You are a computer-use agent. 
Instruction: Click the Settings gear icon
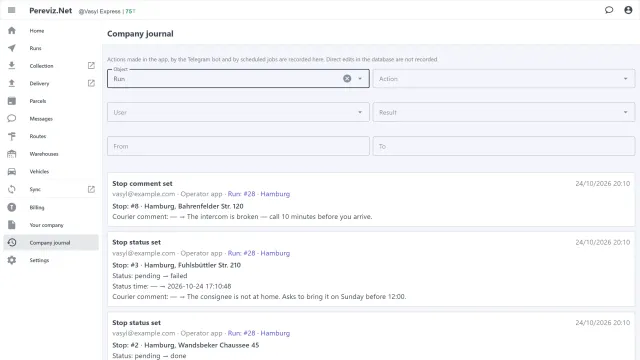point(12,260)
